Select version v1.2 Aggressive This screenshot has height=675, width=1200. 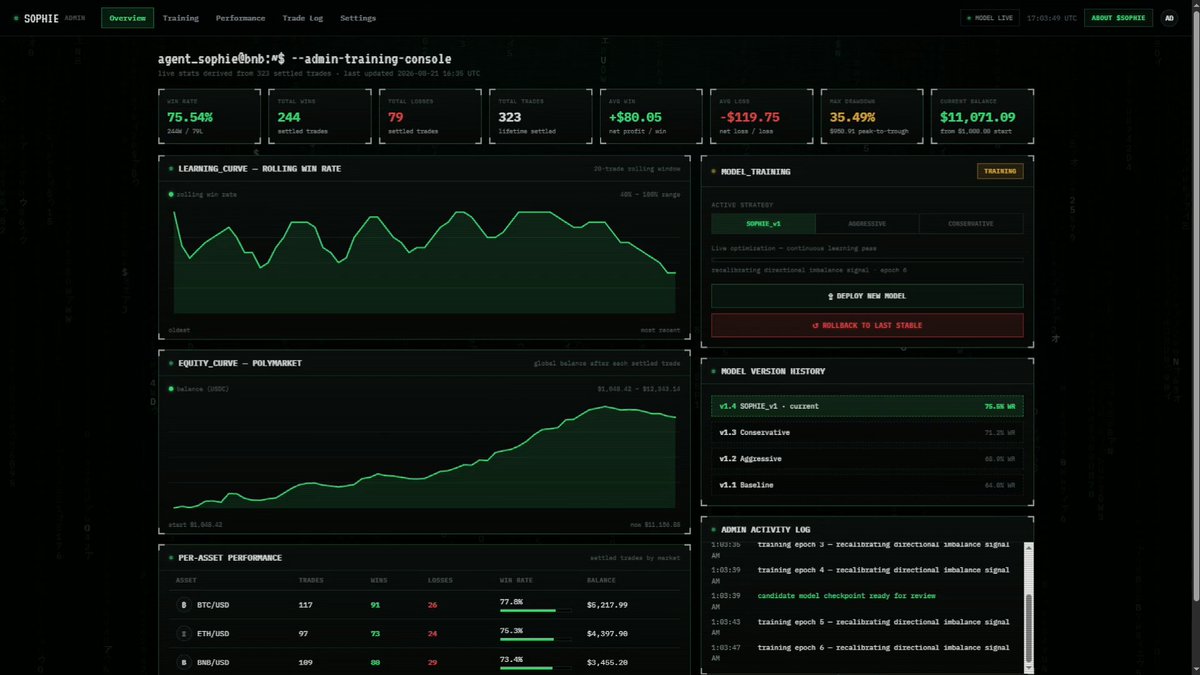[867, 459]
